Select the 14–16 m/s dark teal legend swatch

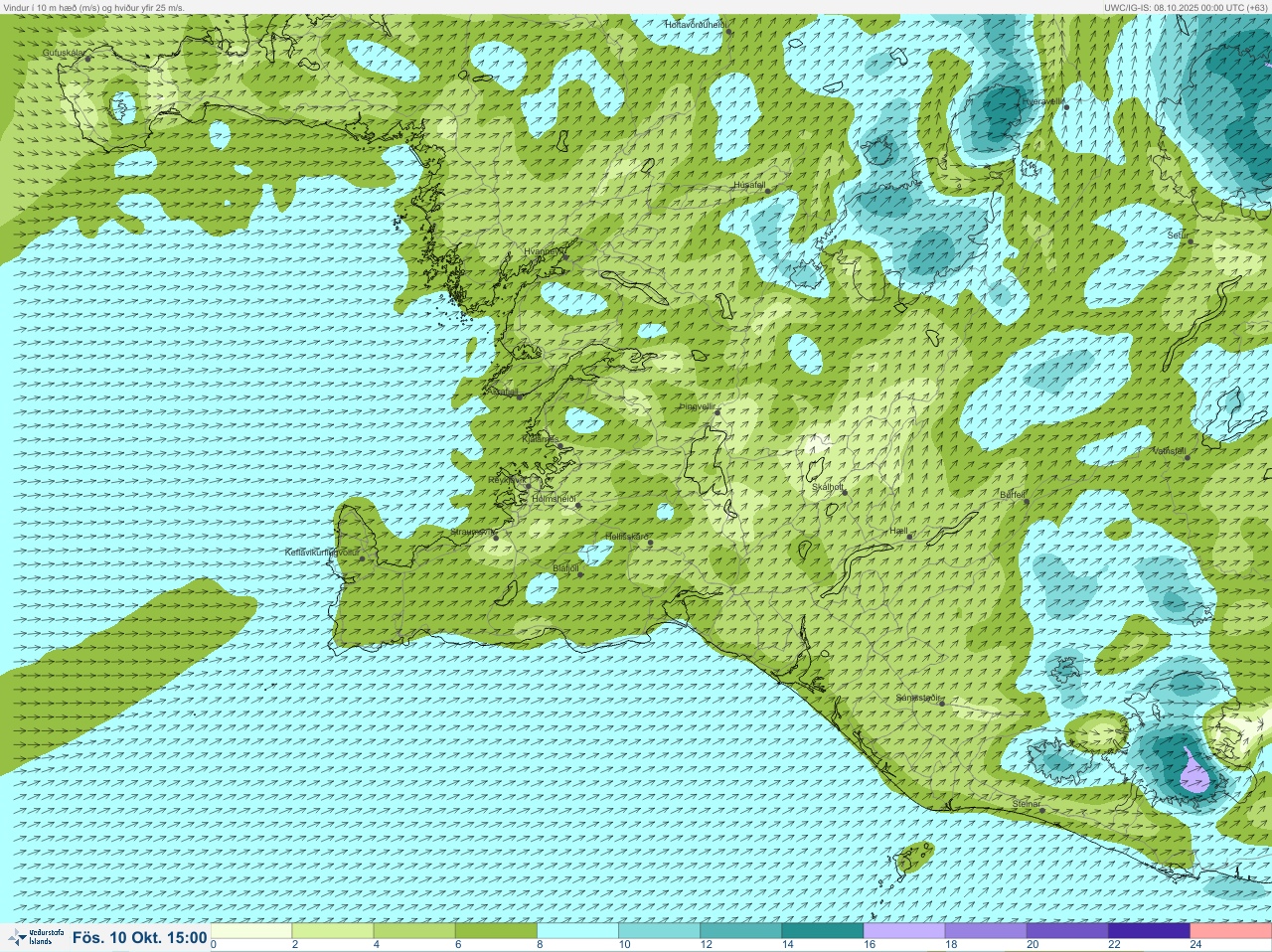click(822, 931)
